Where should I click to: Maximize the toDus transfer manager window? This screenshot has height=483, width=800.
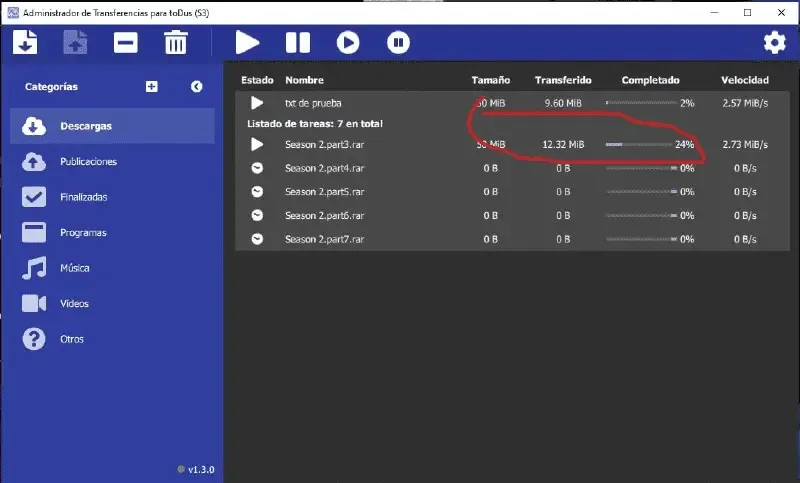[x=747, y=12]
